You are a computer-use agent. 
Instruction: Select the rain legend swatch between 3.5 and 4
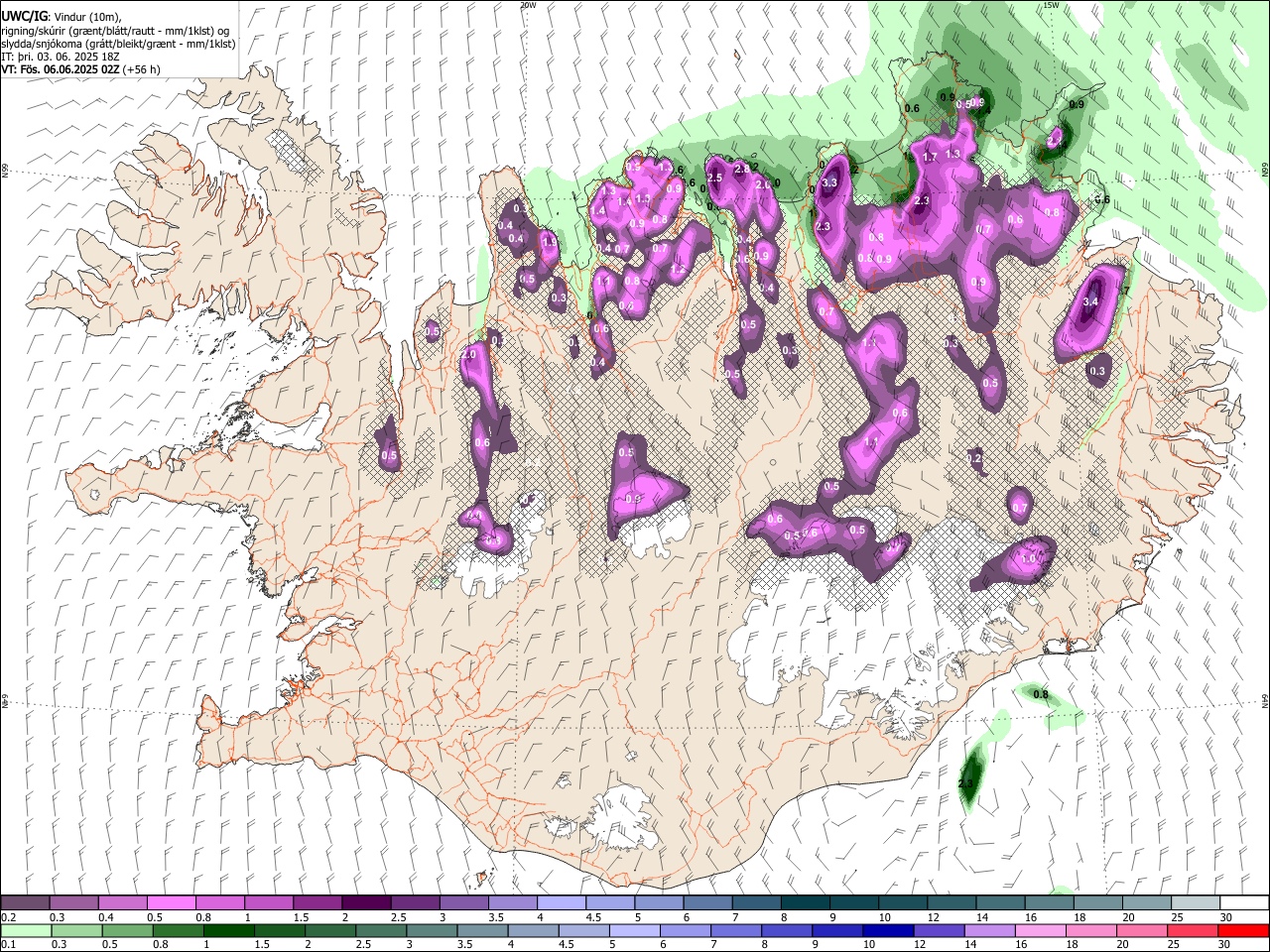(x=482, y=931)
